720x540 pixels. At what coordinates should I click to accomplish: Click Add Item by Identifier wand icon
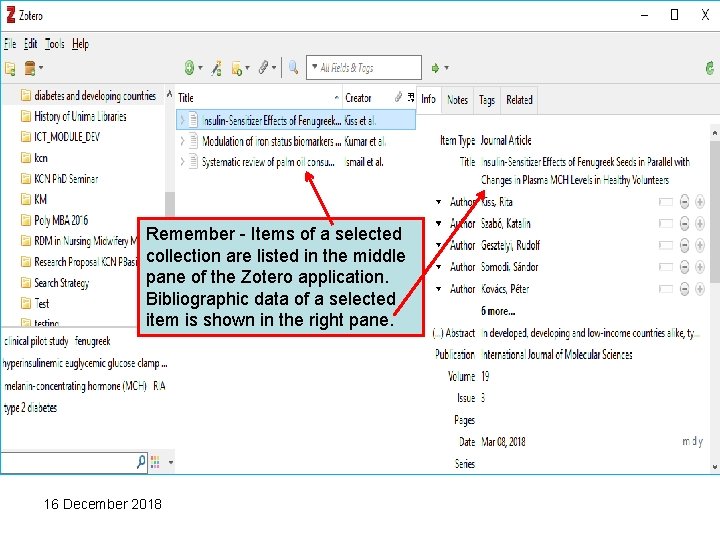pyautogui.click(x=216, y=68)
